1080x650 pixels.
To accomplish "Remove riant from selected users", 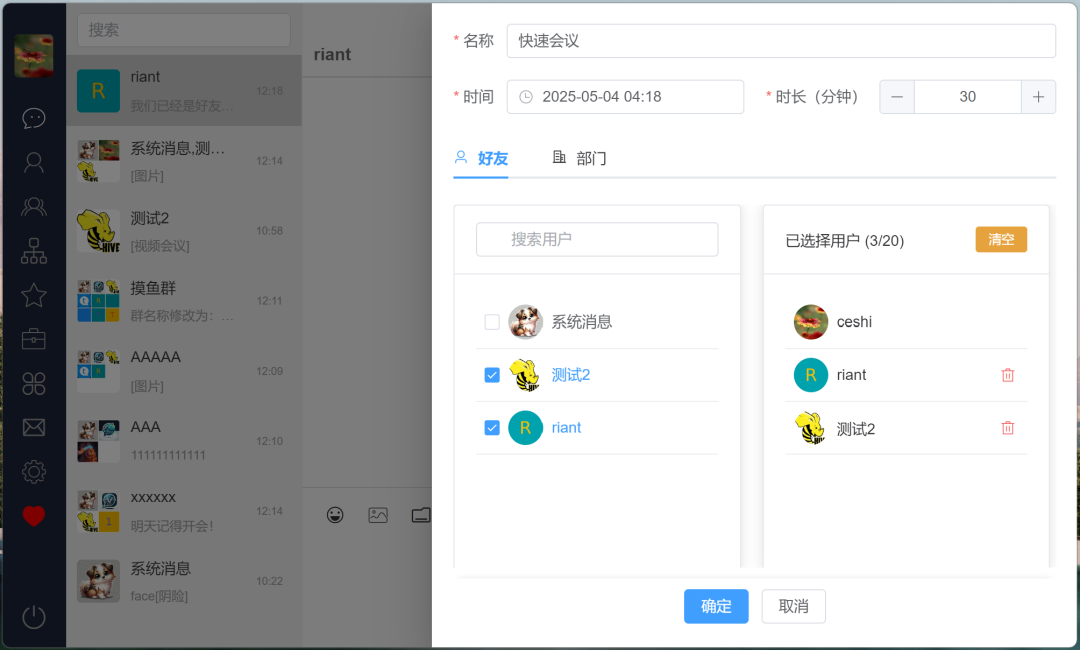I will pyautogui.click(x=1007, y=375).
